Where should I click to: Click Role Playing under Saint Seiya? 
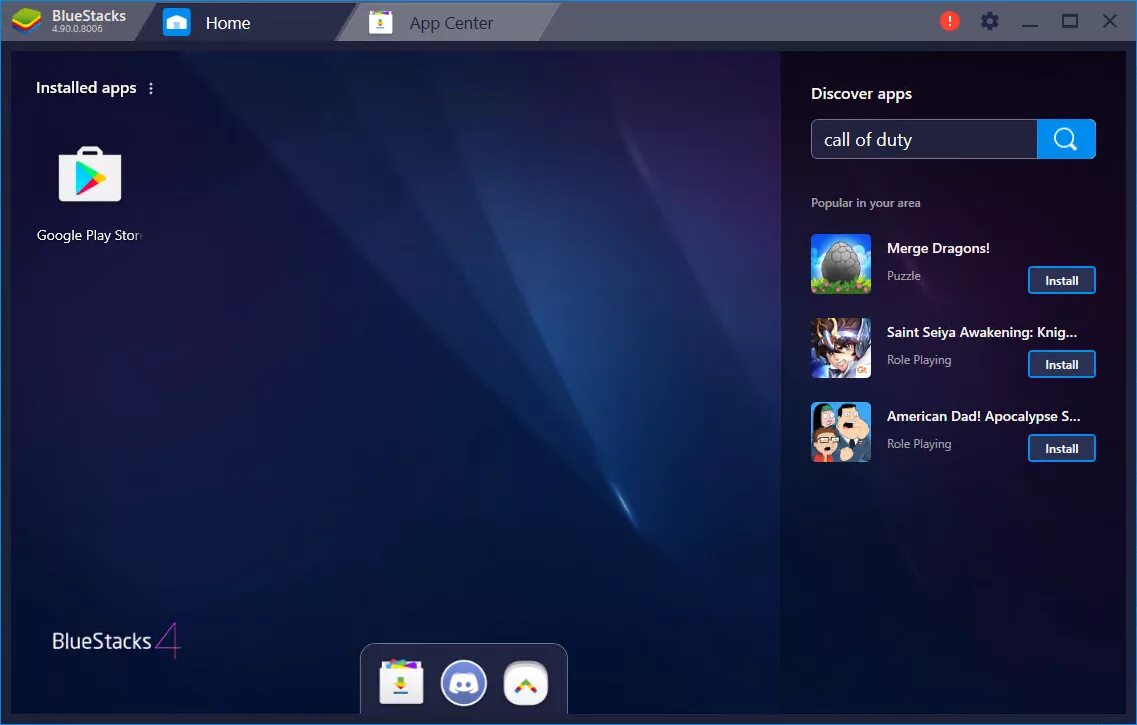click(919, 360)
